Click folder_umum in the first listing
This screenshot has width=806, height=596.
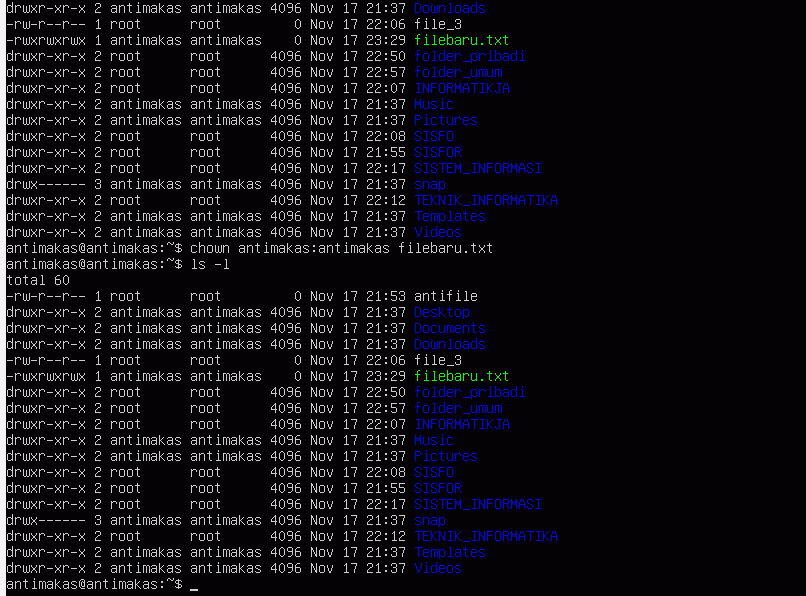[458, 73]
